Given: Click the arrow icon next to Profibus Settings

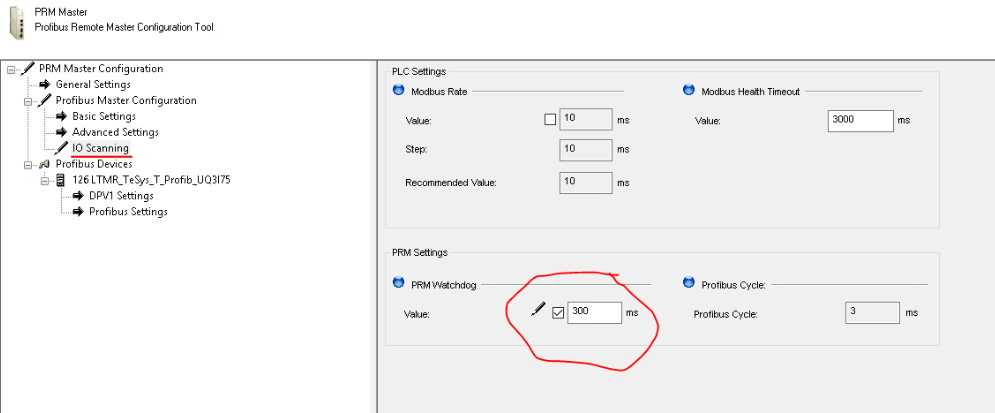Looking at the screenshot, I should pos(78,211).
